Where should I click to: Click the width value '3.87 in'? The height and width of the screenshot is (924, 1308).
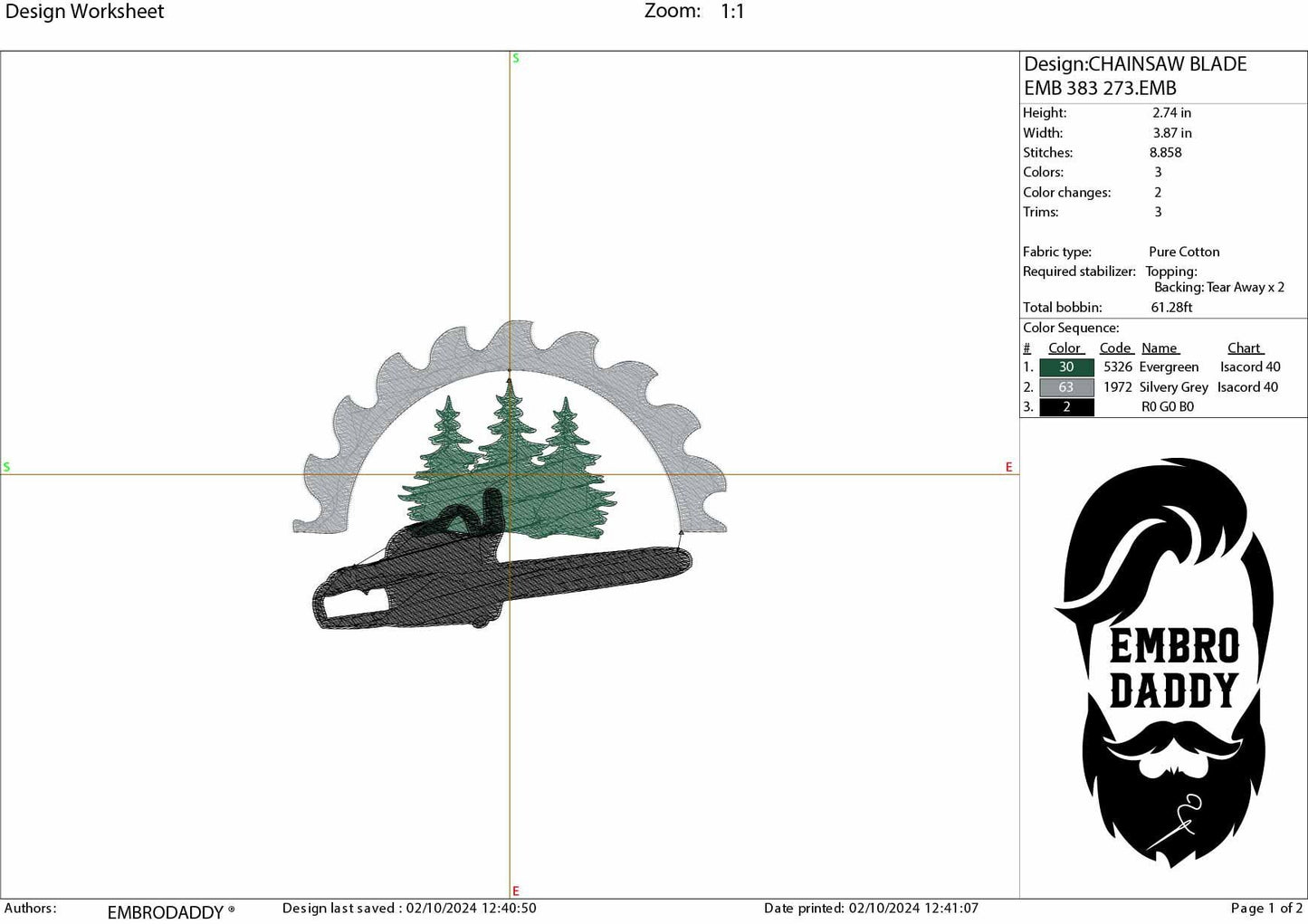point(1171,133)
